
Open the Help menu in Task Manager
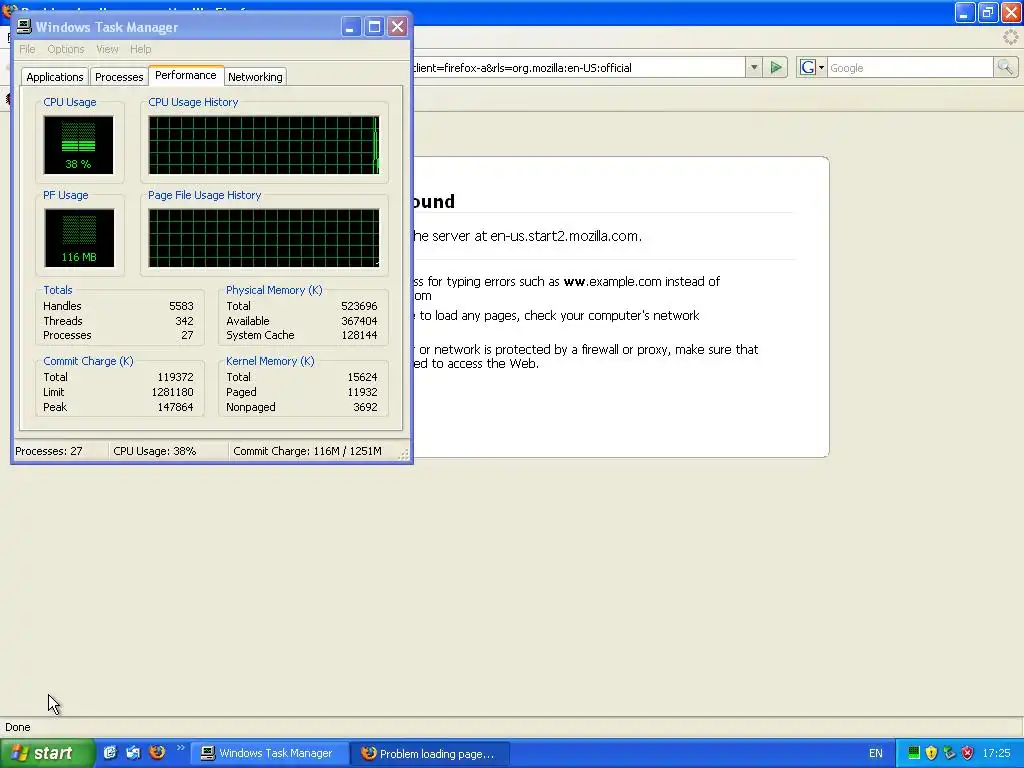[x=140, y=49]
